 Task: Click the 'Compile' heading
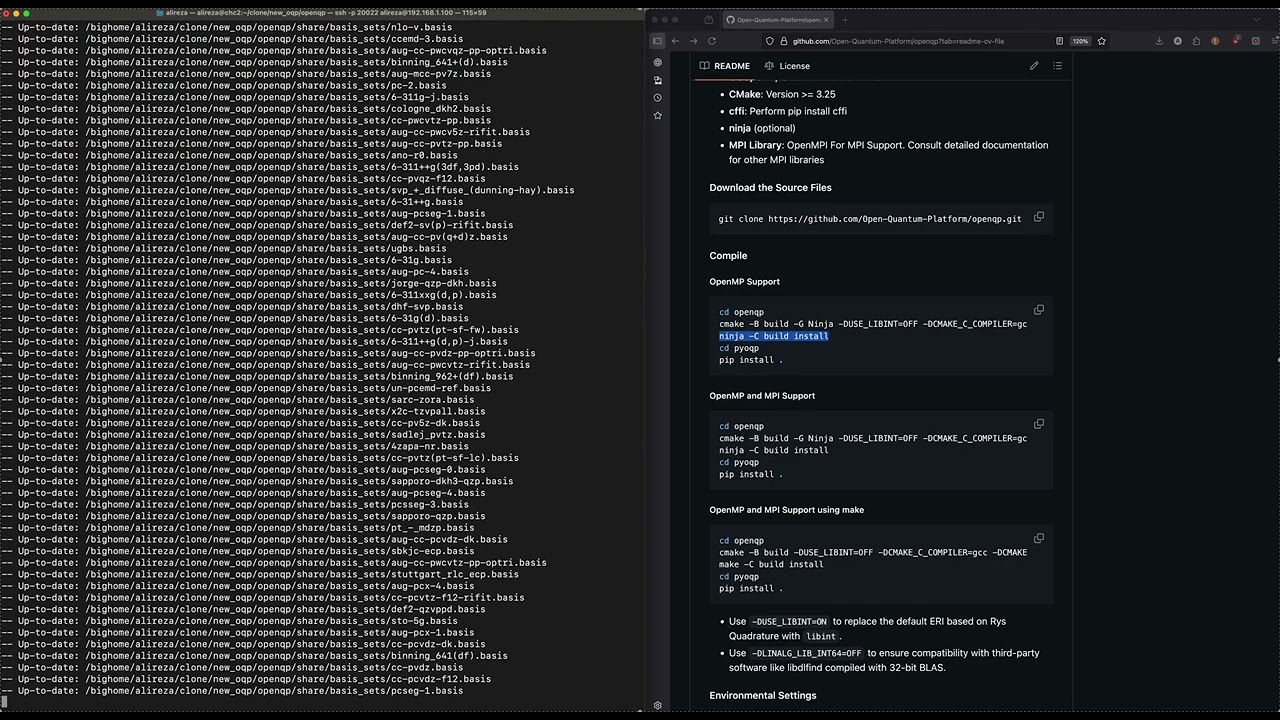tap(728, 256)
